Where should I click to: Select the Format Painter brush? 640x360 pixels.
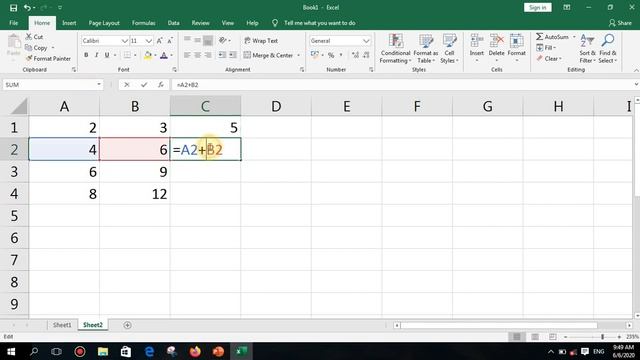[29, 58]
